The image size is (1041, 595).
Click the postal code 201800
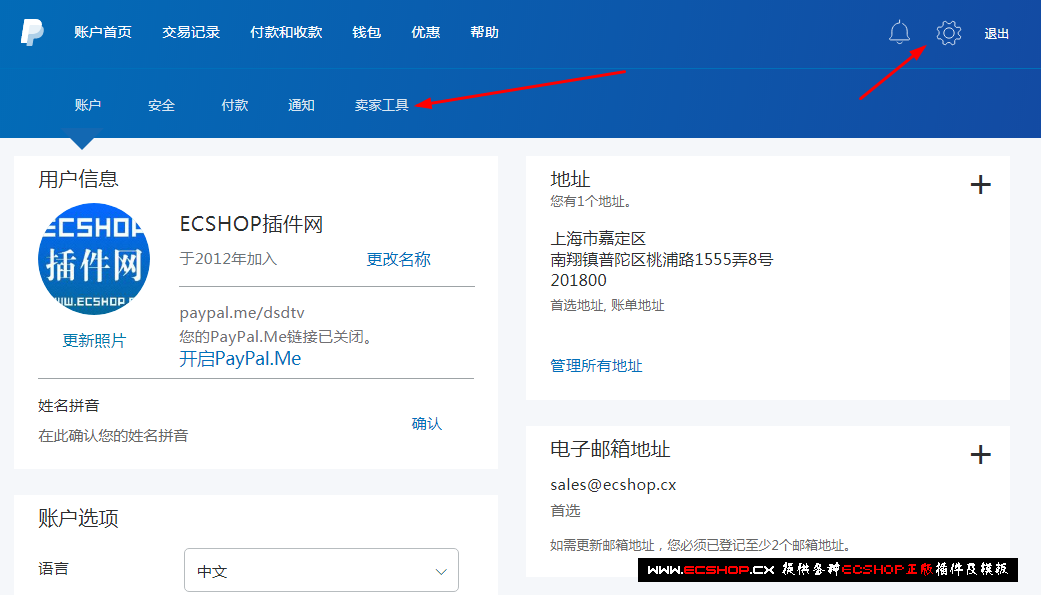[578, 280]
